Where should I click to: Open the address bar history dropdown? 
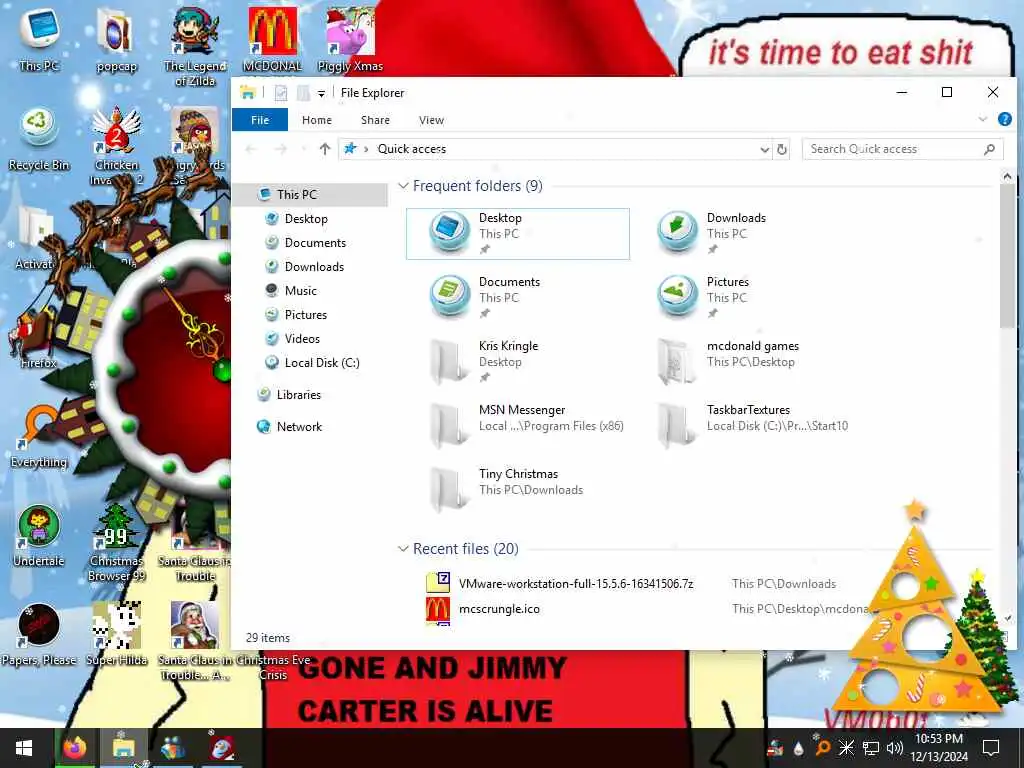click(765, 150)
